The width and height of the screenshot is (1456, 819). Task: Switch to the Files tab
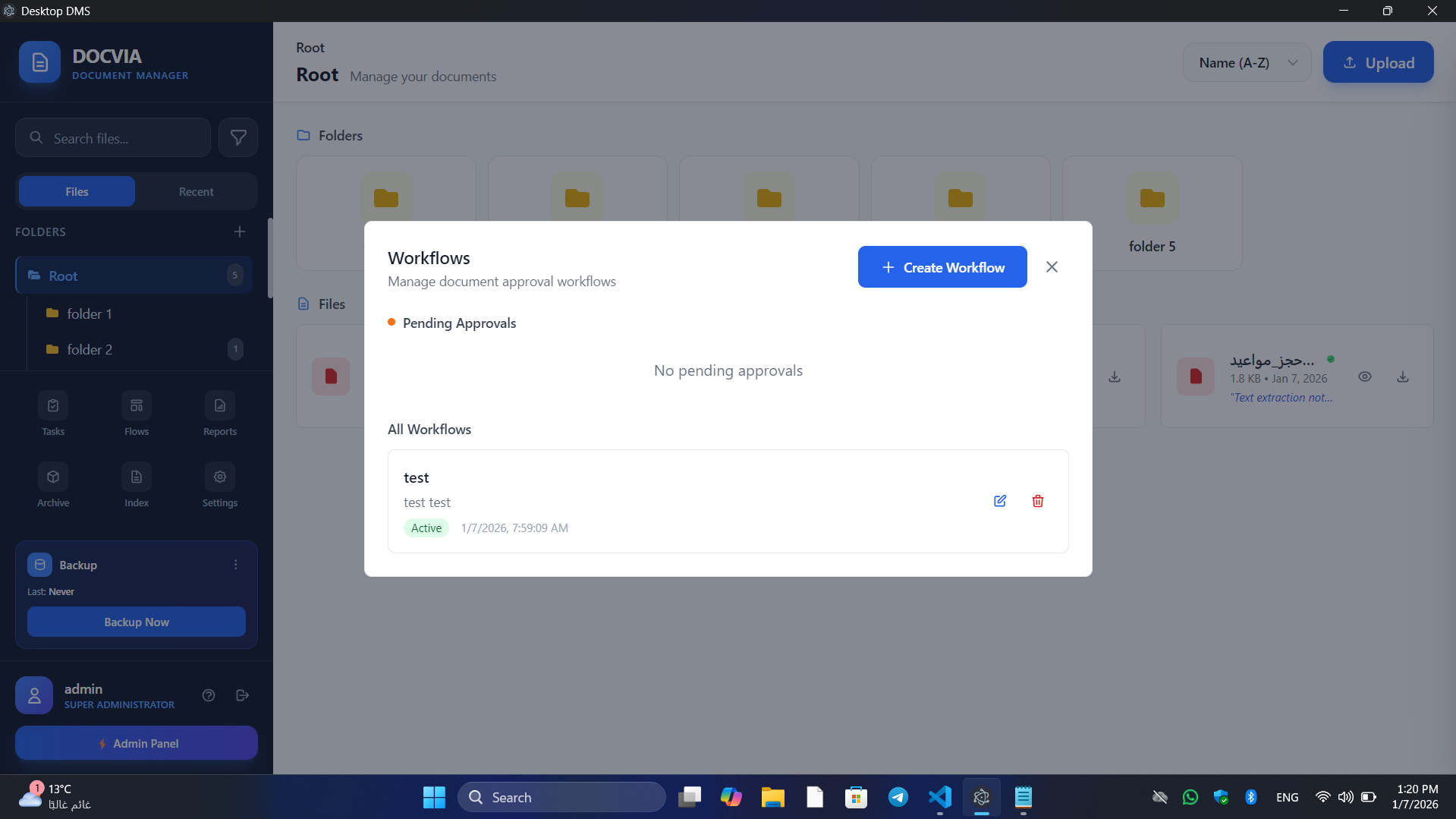[77, 191]
